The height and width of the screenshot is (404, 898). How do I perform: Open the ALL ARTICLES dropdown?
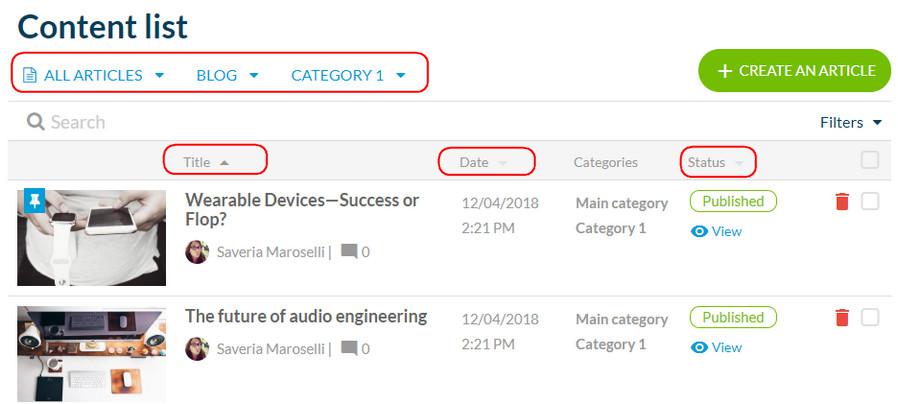[93, 75]
